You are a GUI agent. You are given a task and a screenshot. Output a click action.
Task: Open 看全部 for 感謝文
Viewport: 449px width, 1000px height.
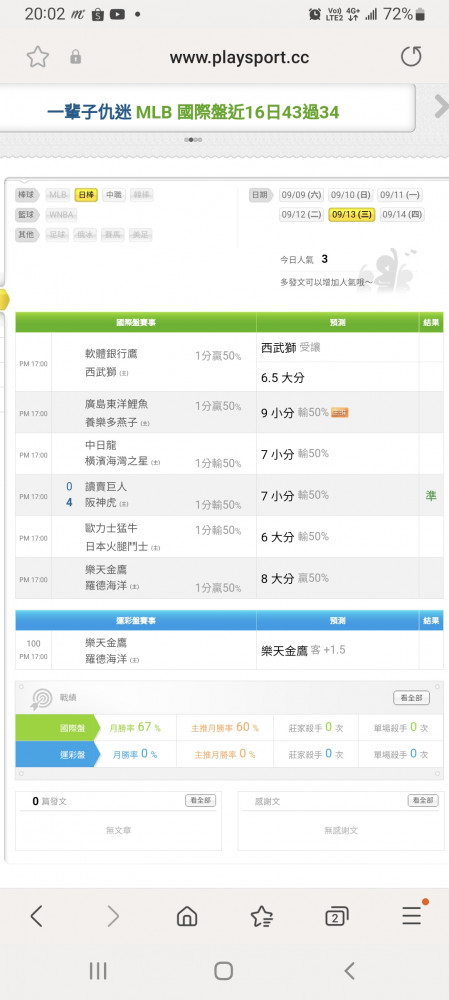423,800
